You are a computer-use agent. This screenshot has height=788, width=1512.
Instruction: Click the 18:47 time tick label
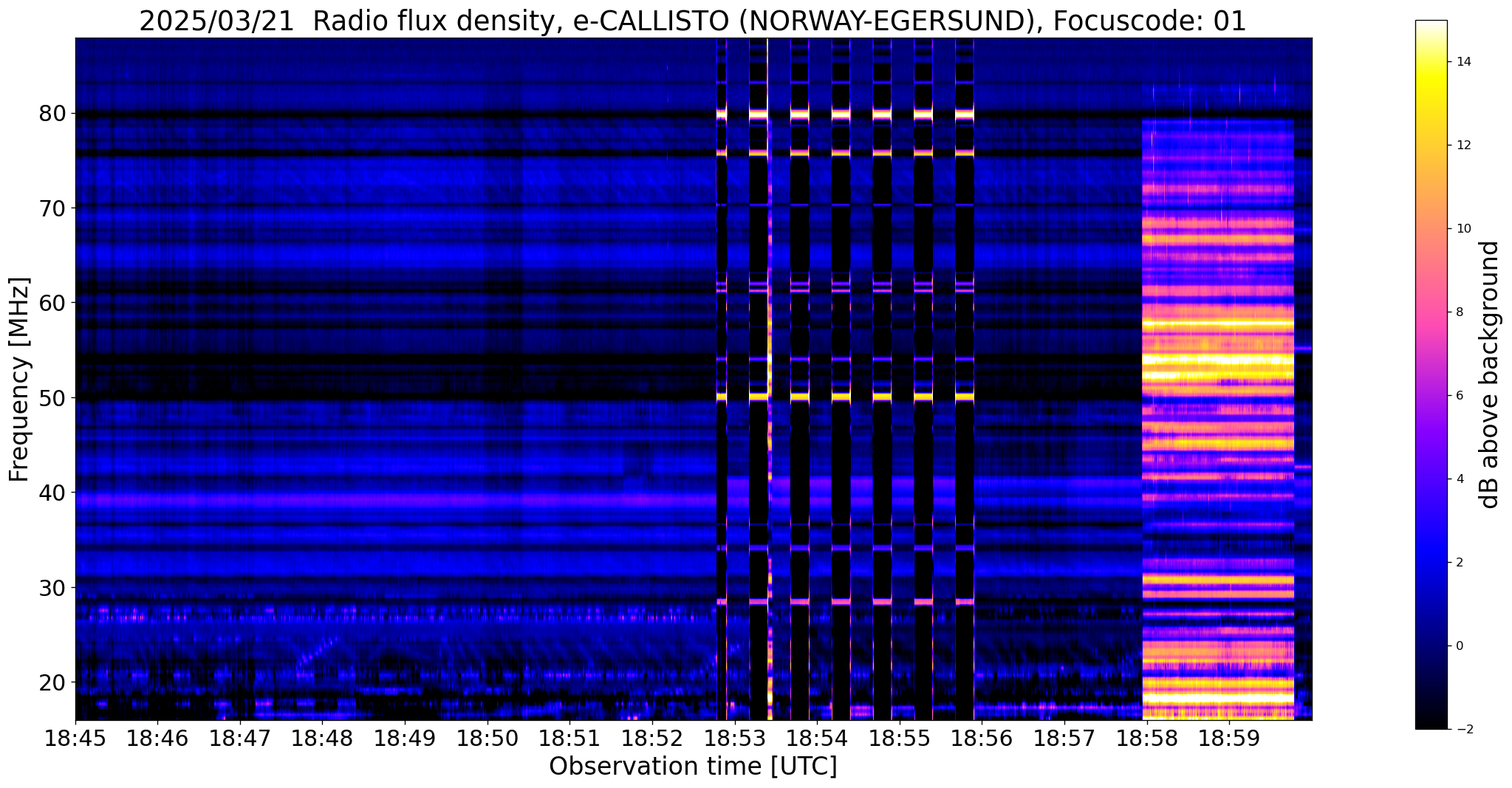(x=240, y=738)
